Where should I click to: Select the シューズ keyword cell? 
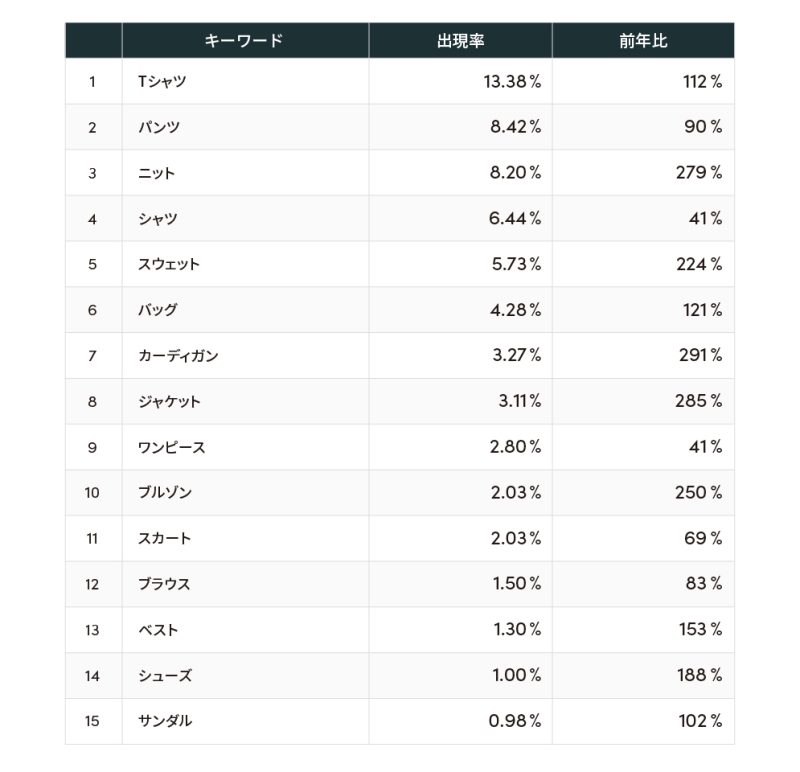[x=165, y=676]
